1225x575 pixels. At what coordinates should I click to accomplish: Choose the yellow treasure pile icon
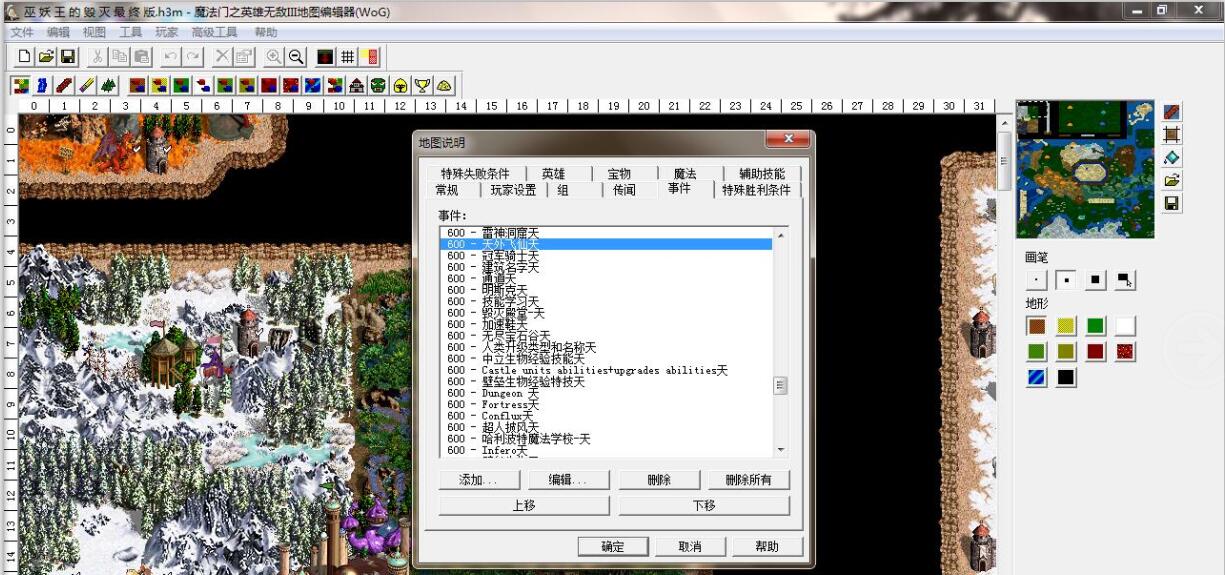click(444, 86)
